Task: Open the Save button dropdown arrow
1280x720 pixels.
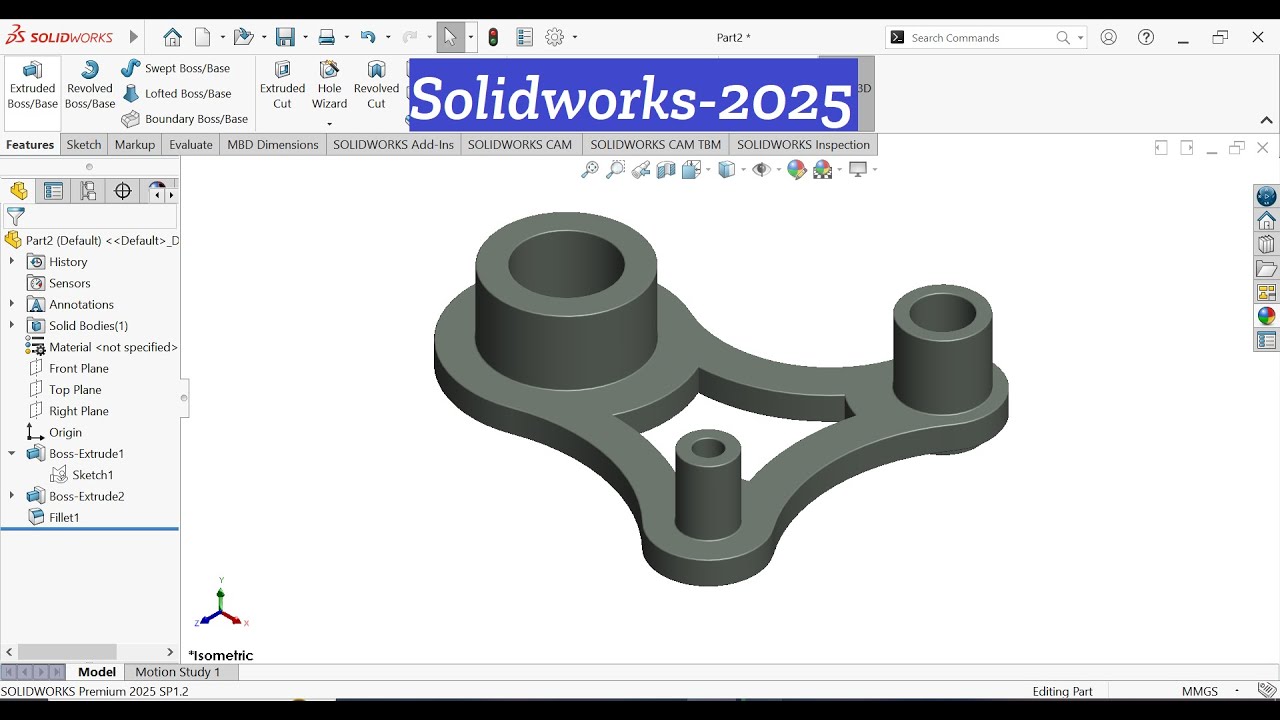Action: 305,38
